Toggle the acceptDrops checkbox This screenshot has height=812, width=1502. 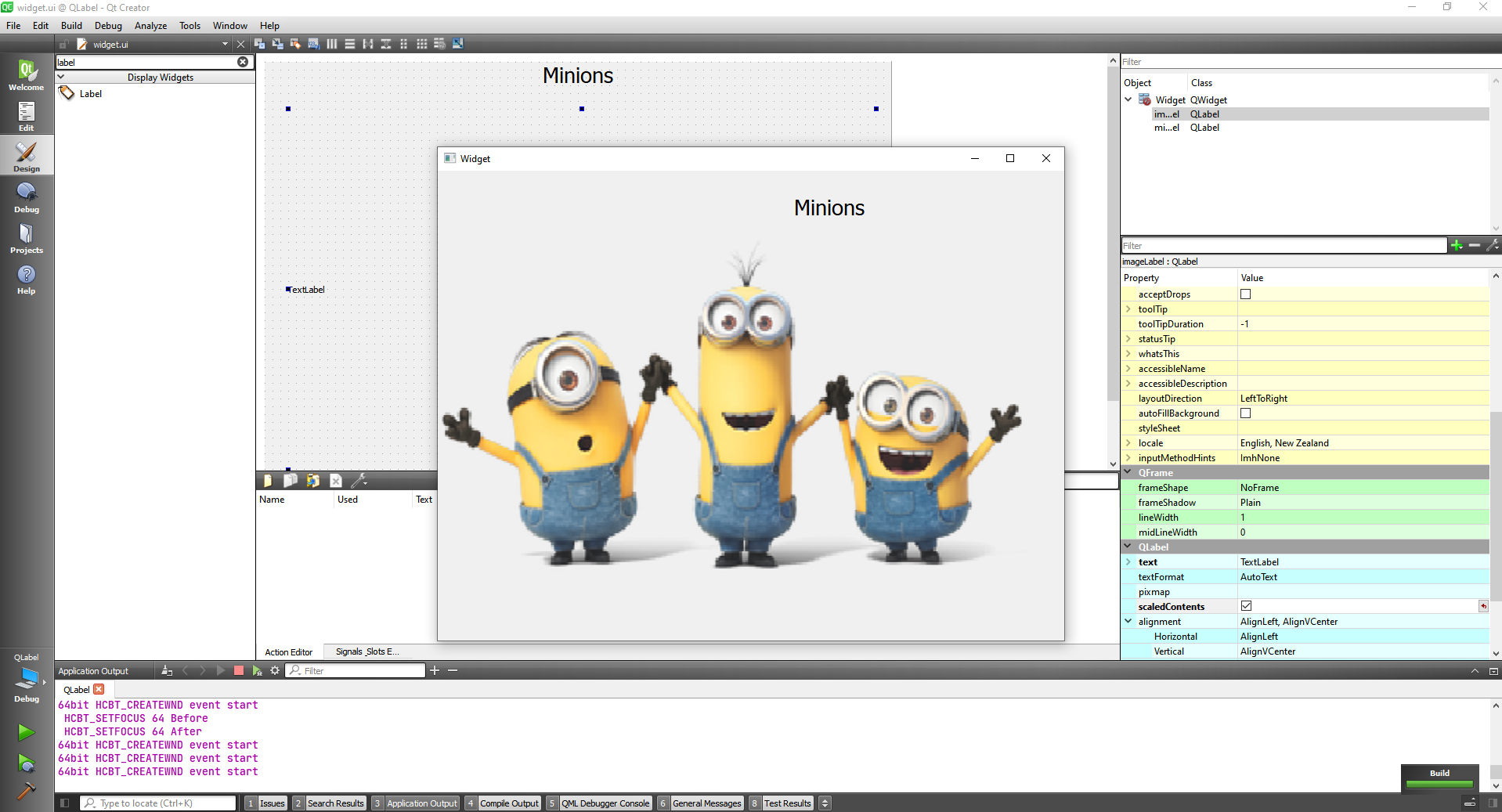(1245, 294)
